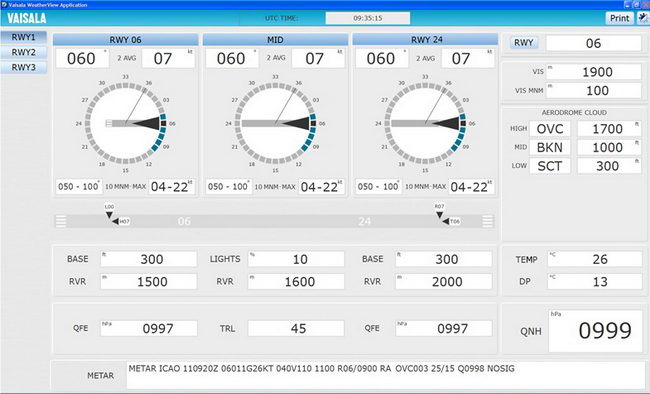
Task: Click the METAR text field
Action: click(x=386, y=375)
